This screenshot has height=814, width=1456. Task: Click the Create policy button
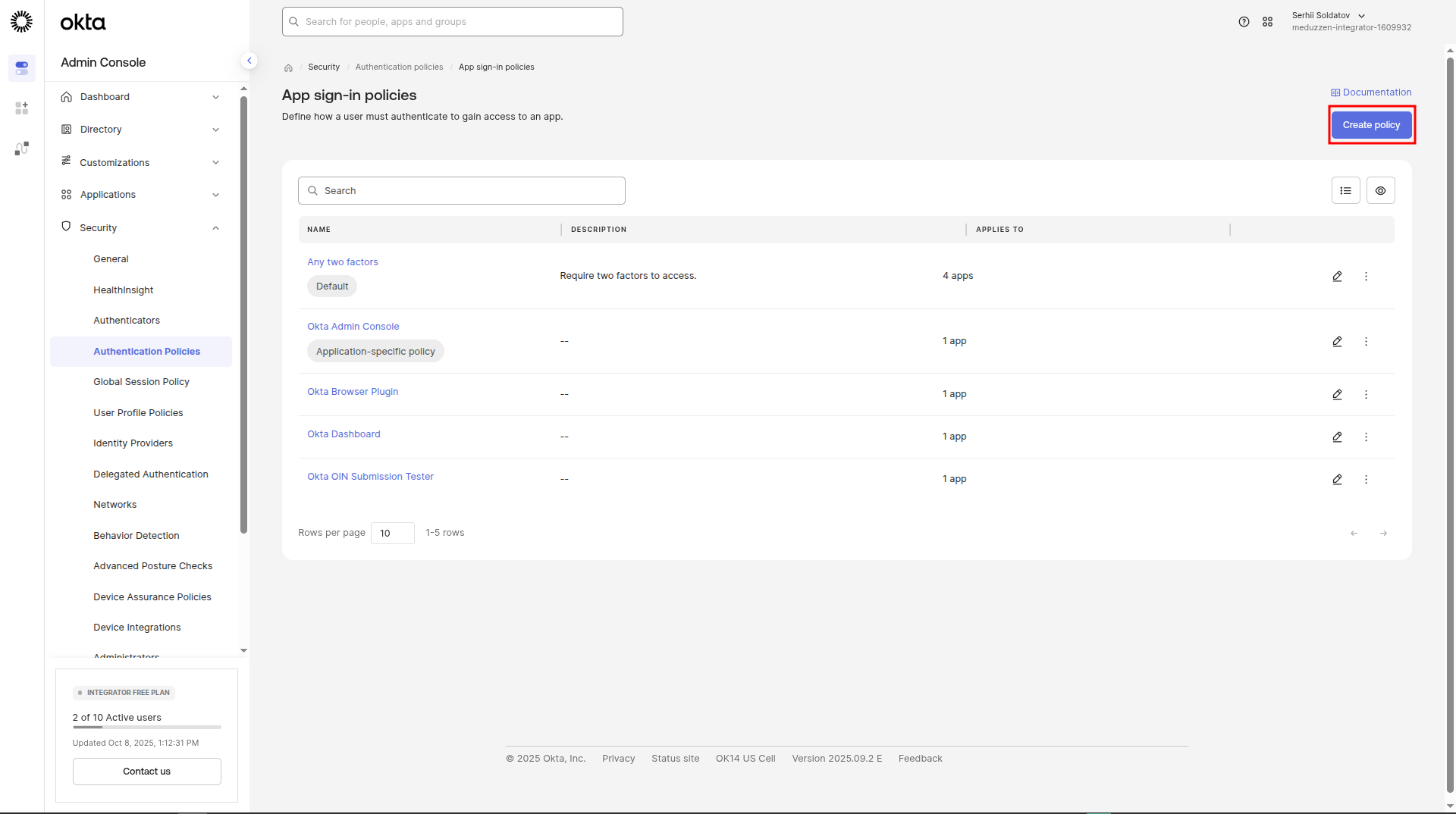[x=1371, y=125]
